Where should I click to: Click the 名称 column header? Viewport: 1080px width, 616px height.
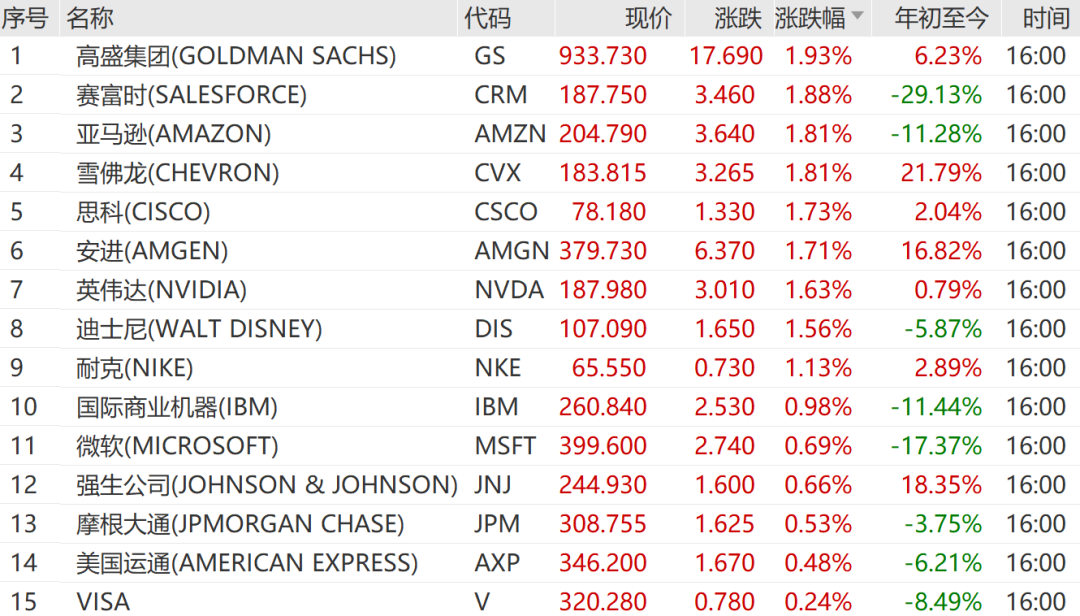[90, 18]
